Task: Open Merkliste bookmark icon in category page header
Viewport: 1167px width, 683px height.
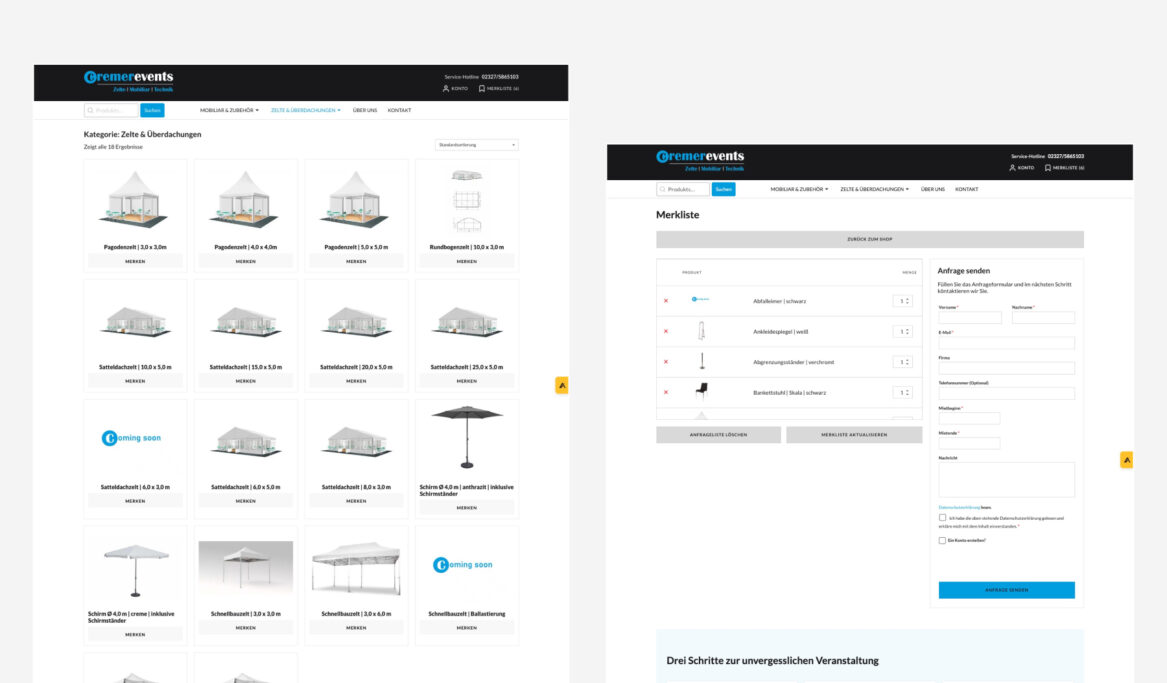Action: 482,89
